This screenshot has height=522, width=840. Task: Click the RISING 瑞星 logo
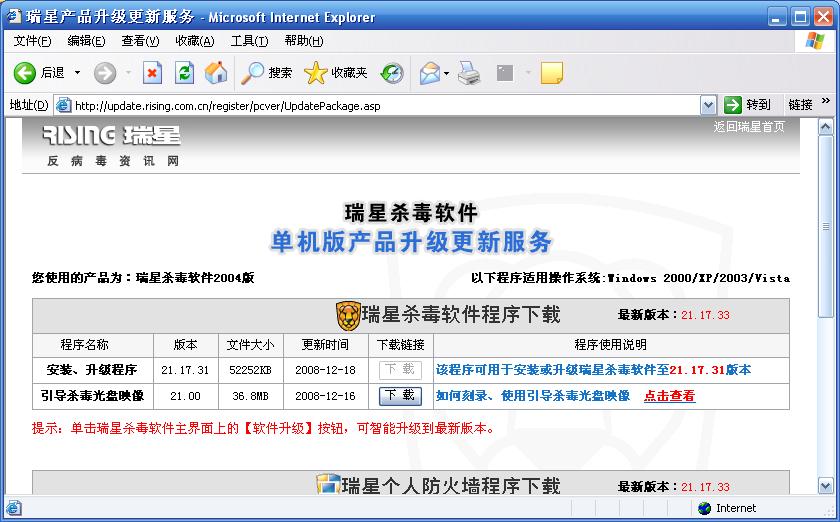(x=111, y=135)
